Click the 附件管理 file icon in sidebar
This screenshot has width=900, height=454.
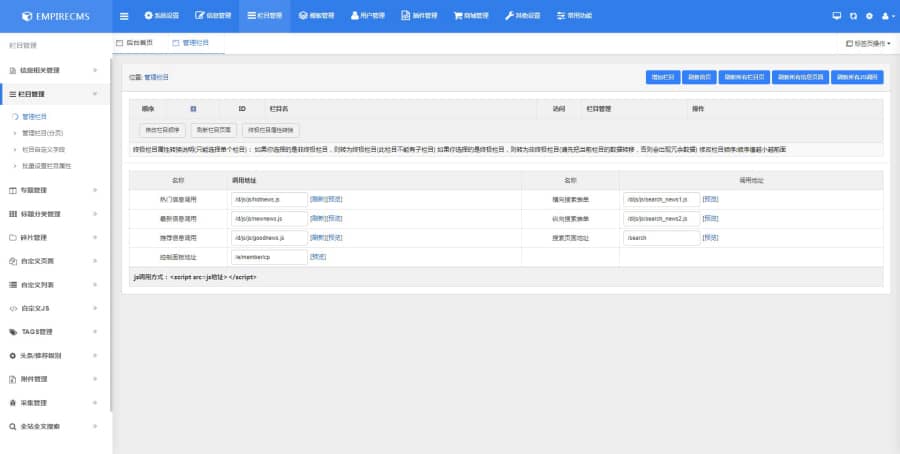(13, 379)
